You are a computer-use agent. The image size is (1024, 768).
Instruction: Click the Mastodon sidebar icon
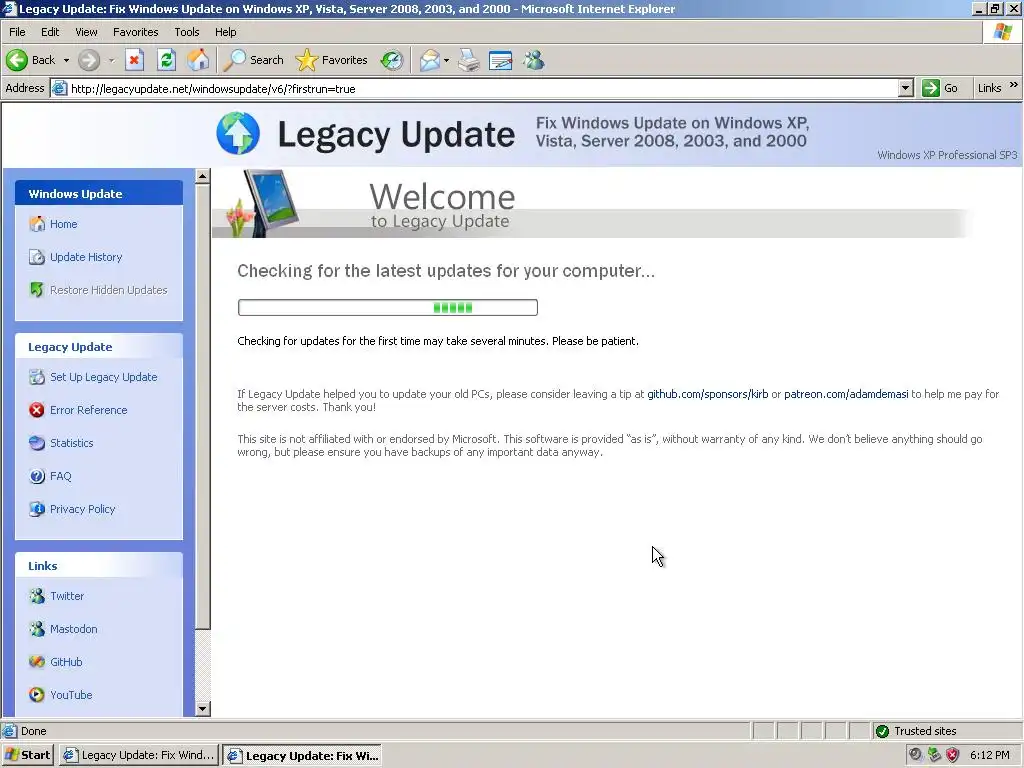point(37,629)
